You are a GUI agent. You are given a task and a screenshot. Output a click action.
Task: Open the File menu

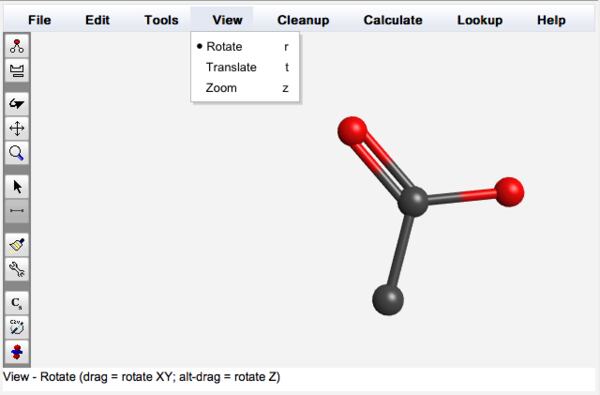pyautogui.click(x=39, y=20)
